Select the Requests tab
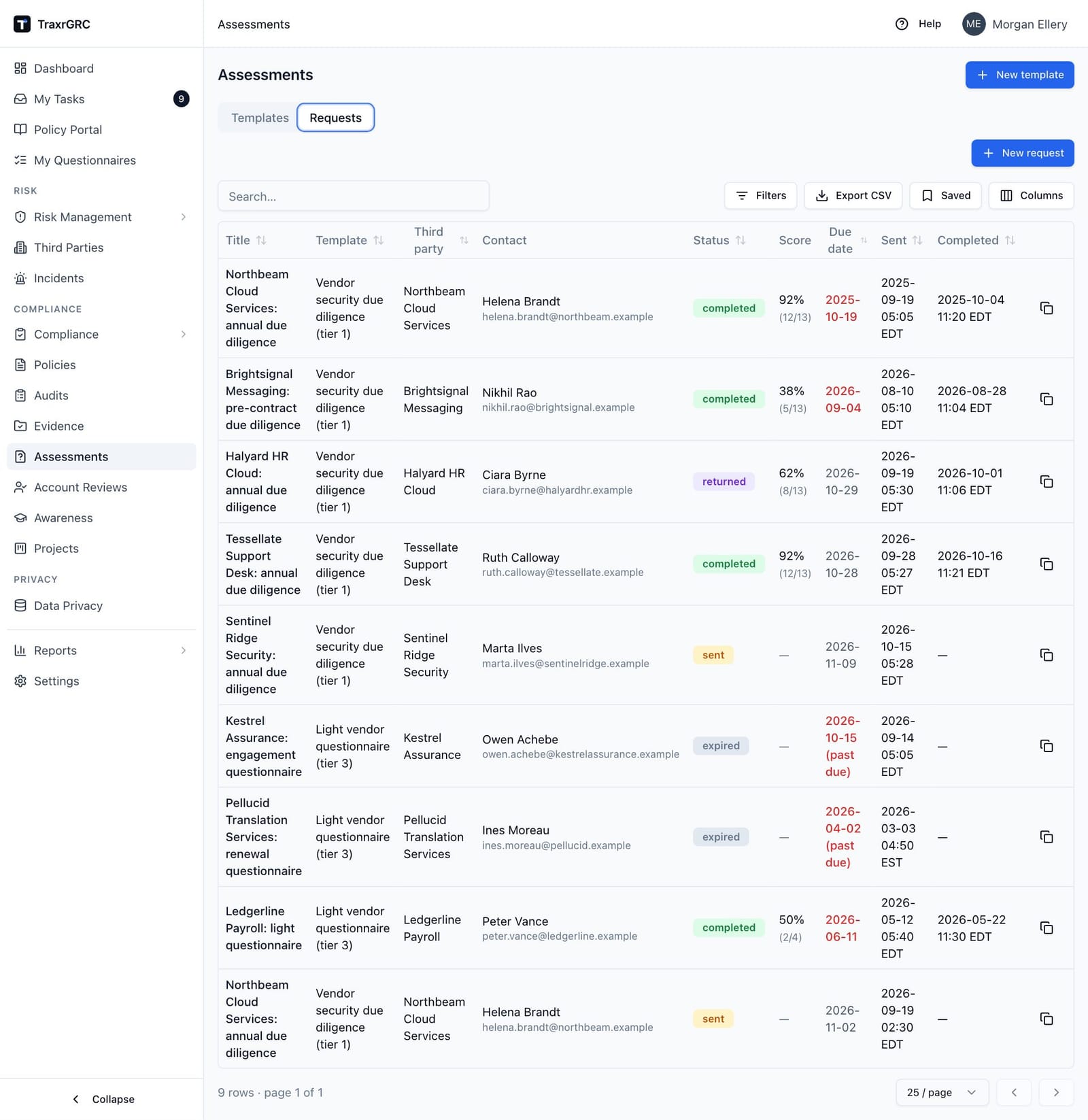The height and width of the screenshot is (1120, 1088). [x=335, y=118]
